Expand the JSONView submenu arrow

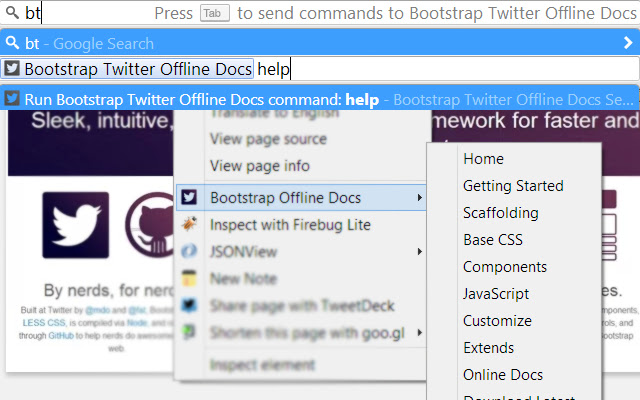419,252
